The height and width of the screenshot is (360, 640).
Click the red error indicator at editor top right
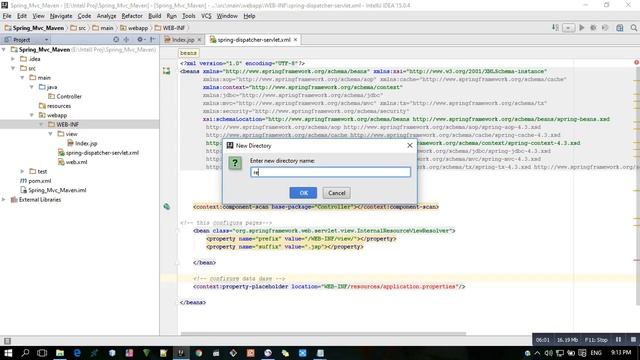[x=636, y=62]
